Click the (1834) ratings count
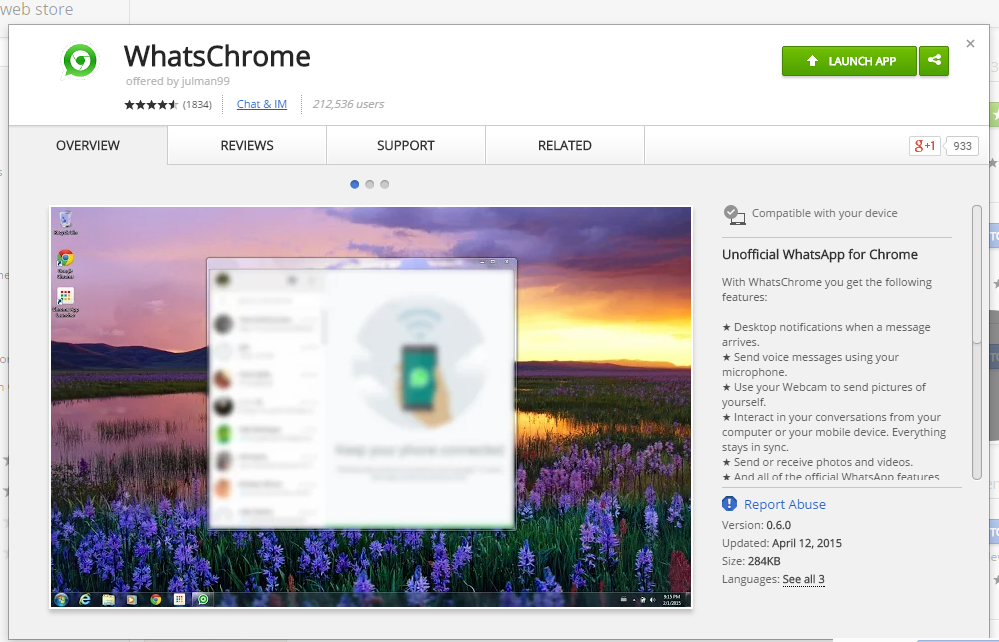The width and height of the screenshot is (999, 642). (198, 104)
